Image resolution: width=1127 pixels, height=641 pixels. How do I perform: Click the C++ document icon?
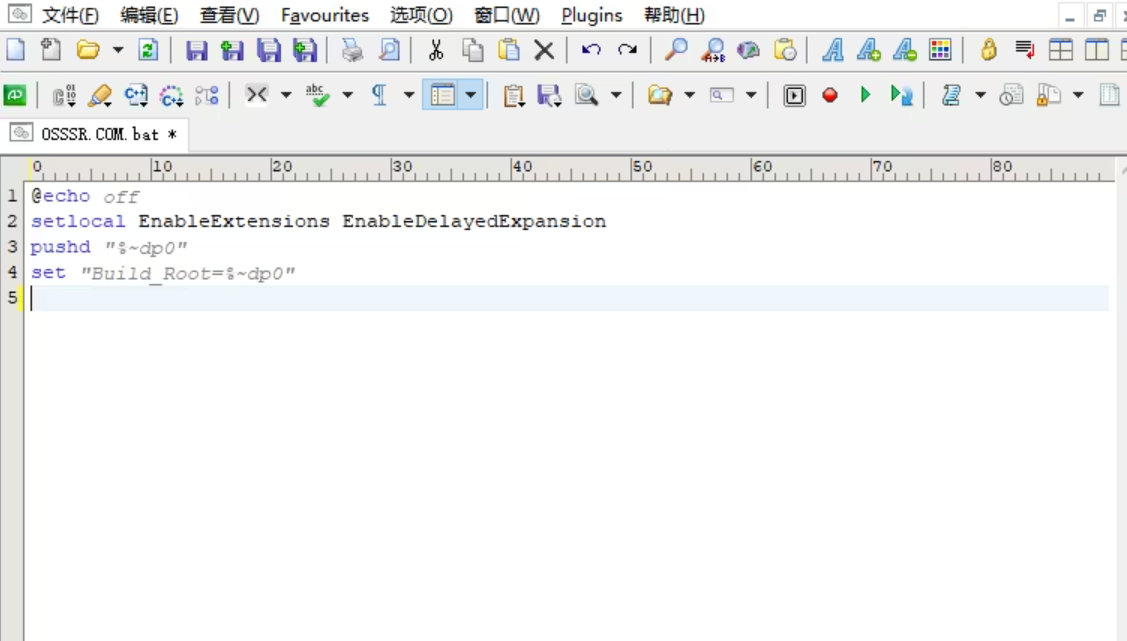(x=136, y=96)
